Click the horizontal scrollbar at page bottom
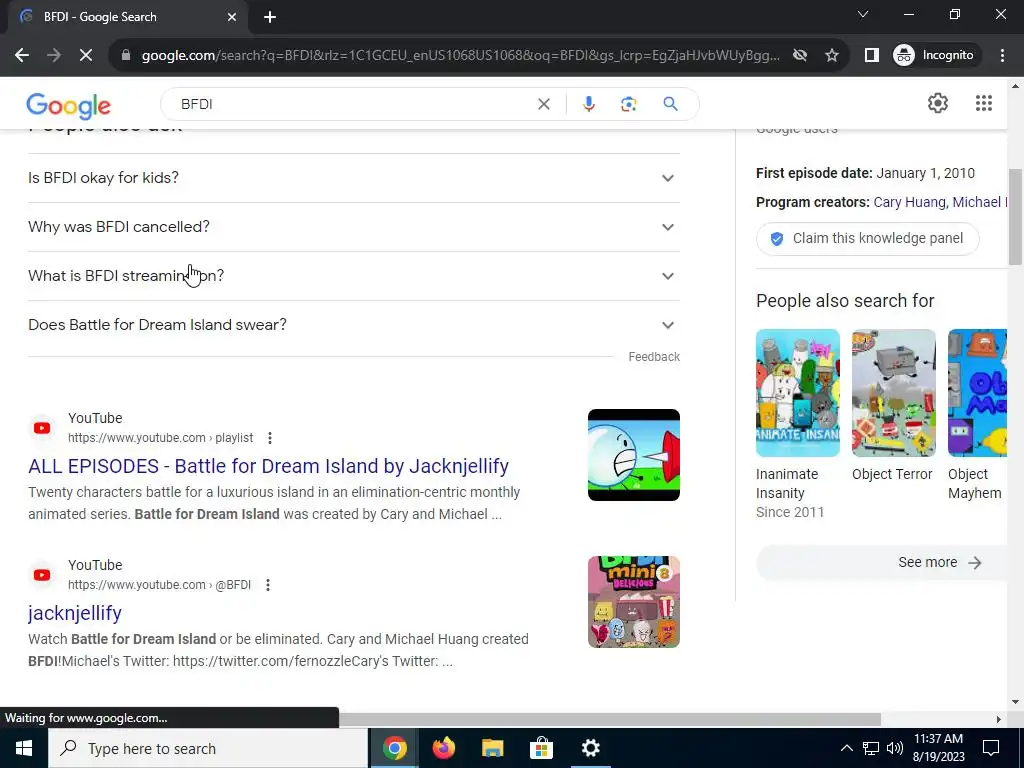This screenshot has width=1024, height=768. pyautogui.click(x=609, y=719)
